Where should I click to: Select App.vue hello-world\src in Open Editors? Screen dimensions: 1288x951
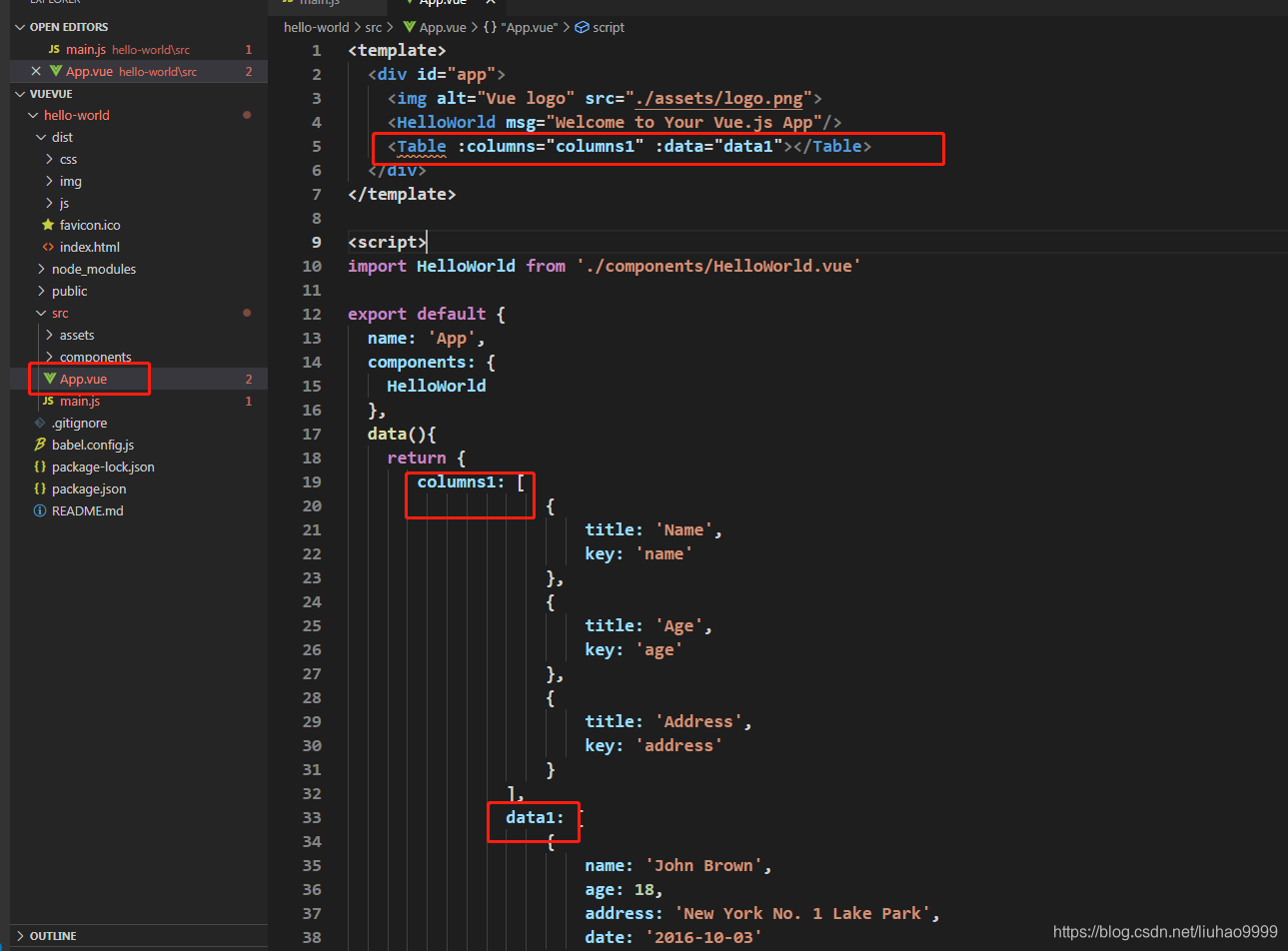(x=139, y=71)
